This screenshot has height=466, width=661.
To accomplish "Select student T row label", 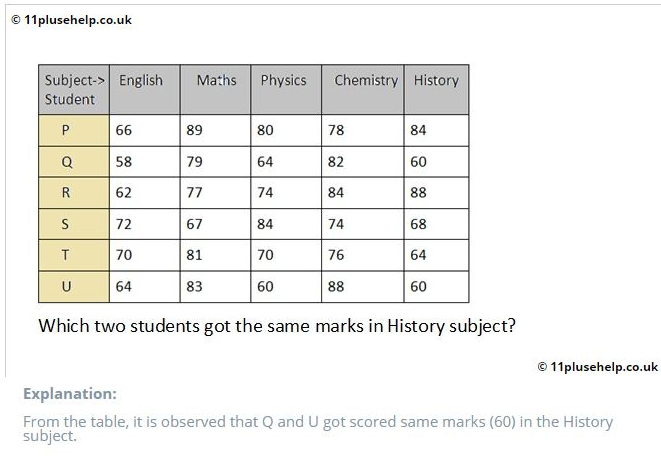I will pyautogui.click(x=74, y=255).
